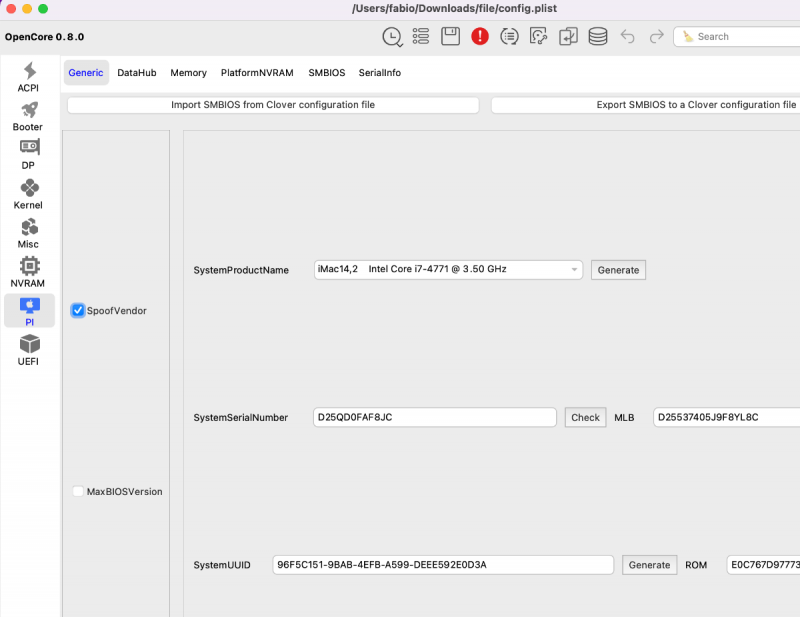
Task: Focus the SystemSerialNumber input field
Action: click(434, 417)
